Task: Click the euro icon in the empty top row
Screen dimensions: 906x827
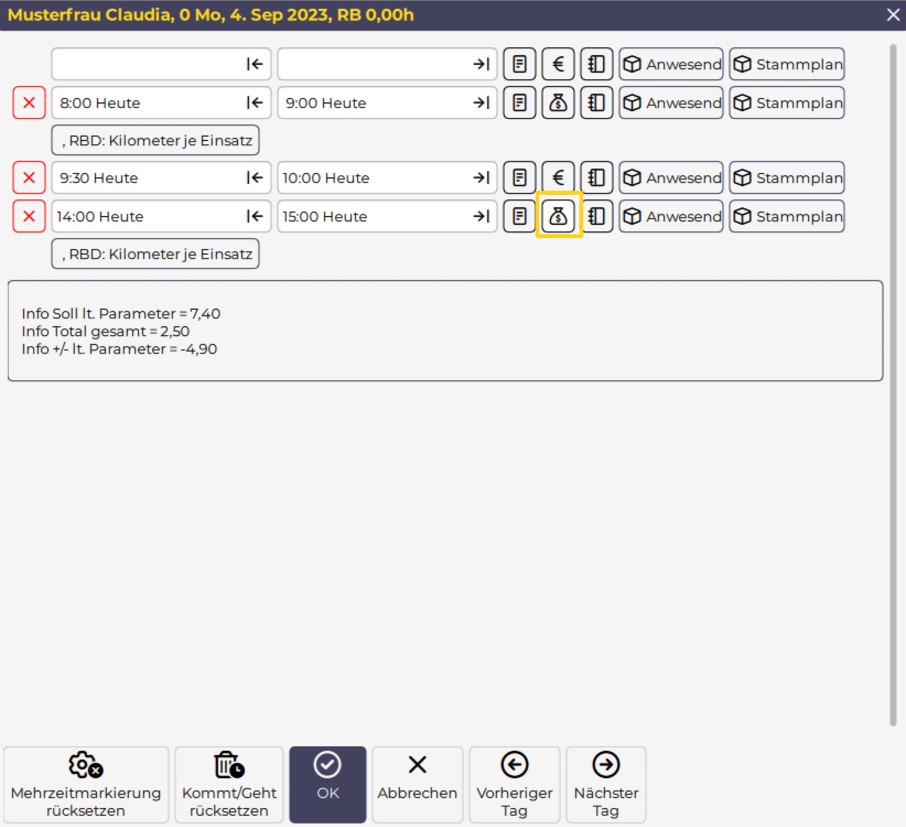Action: tap(558, 65)
